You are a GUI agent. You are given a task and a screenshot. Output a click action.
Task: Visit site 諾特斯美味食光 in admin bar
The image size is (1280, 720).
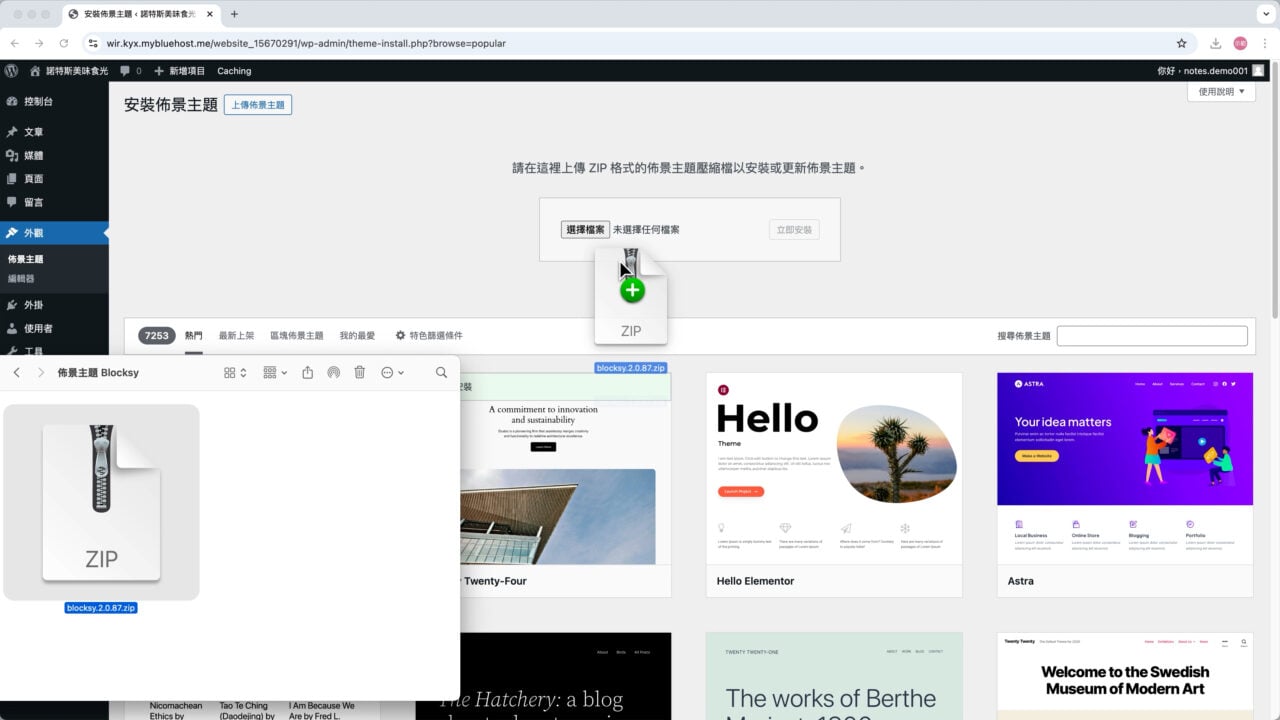[x=69, y=71]
